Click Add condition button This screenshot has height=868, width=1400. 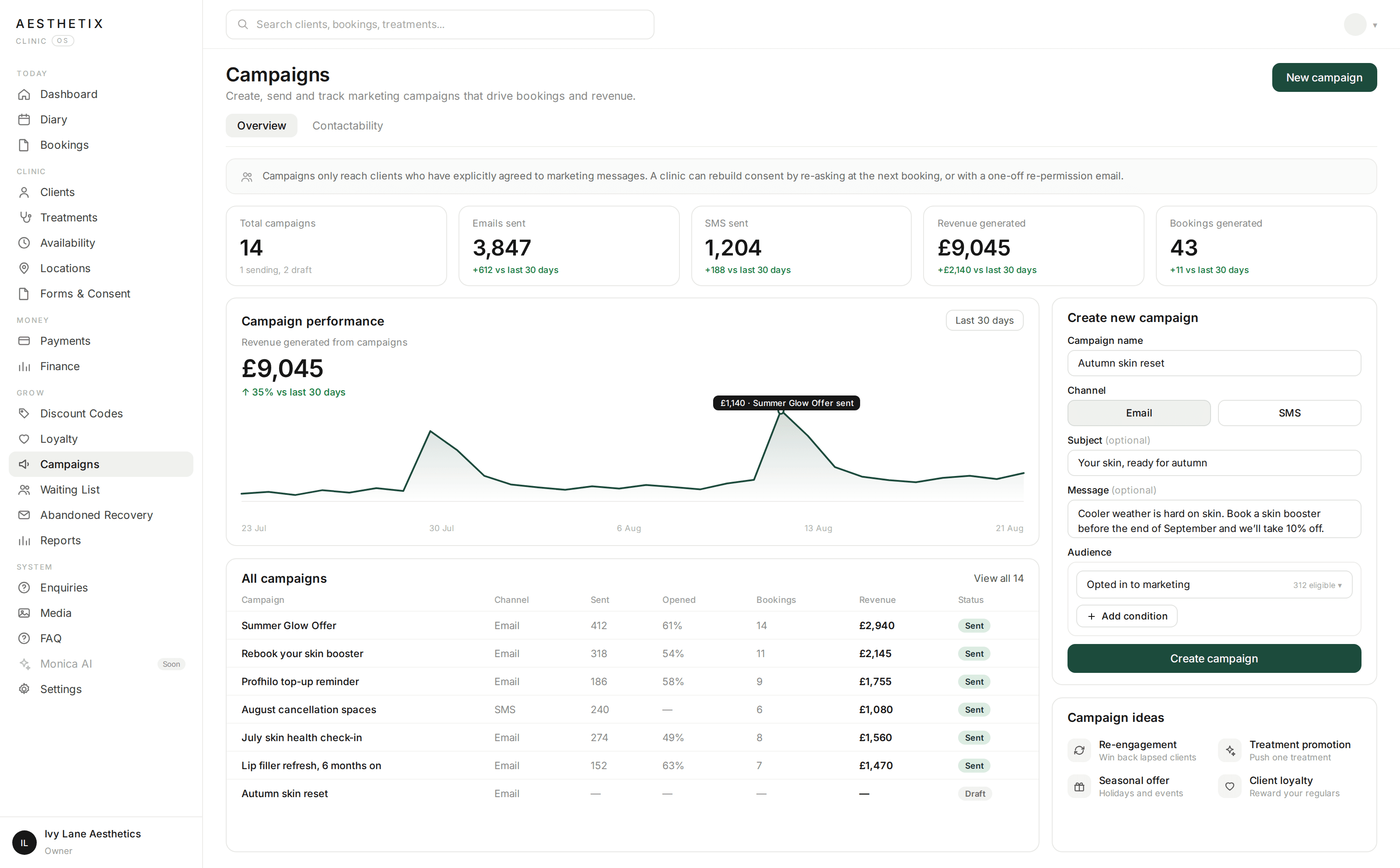(1127, 616)
